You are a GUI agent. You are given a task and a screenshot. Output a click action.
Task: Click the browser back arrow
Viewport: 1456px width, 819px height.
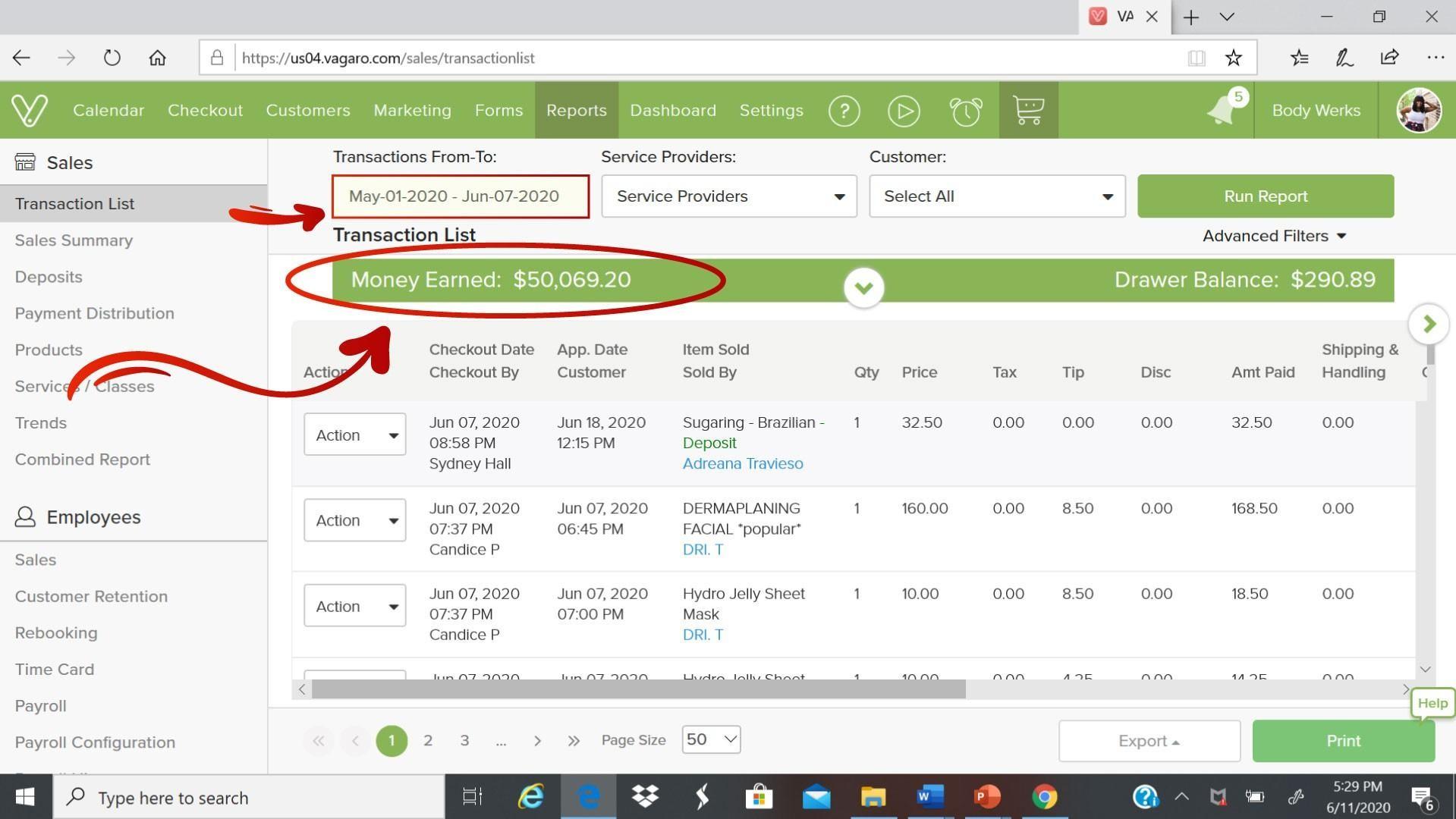pos(21,58)
